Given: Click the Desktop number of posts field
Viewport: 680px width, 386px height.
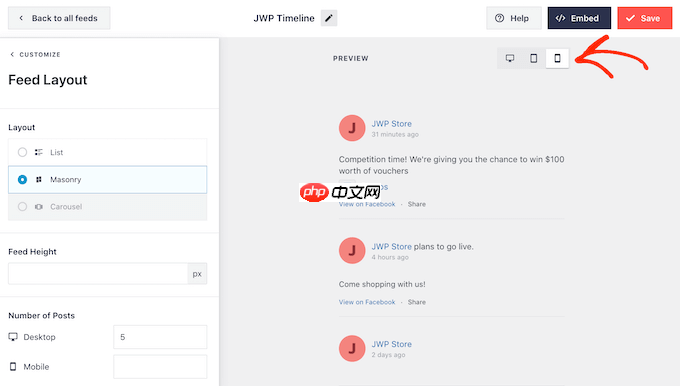Looking at the screenshot, I should [160, 337].
